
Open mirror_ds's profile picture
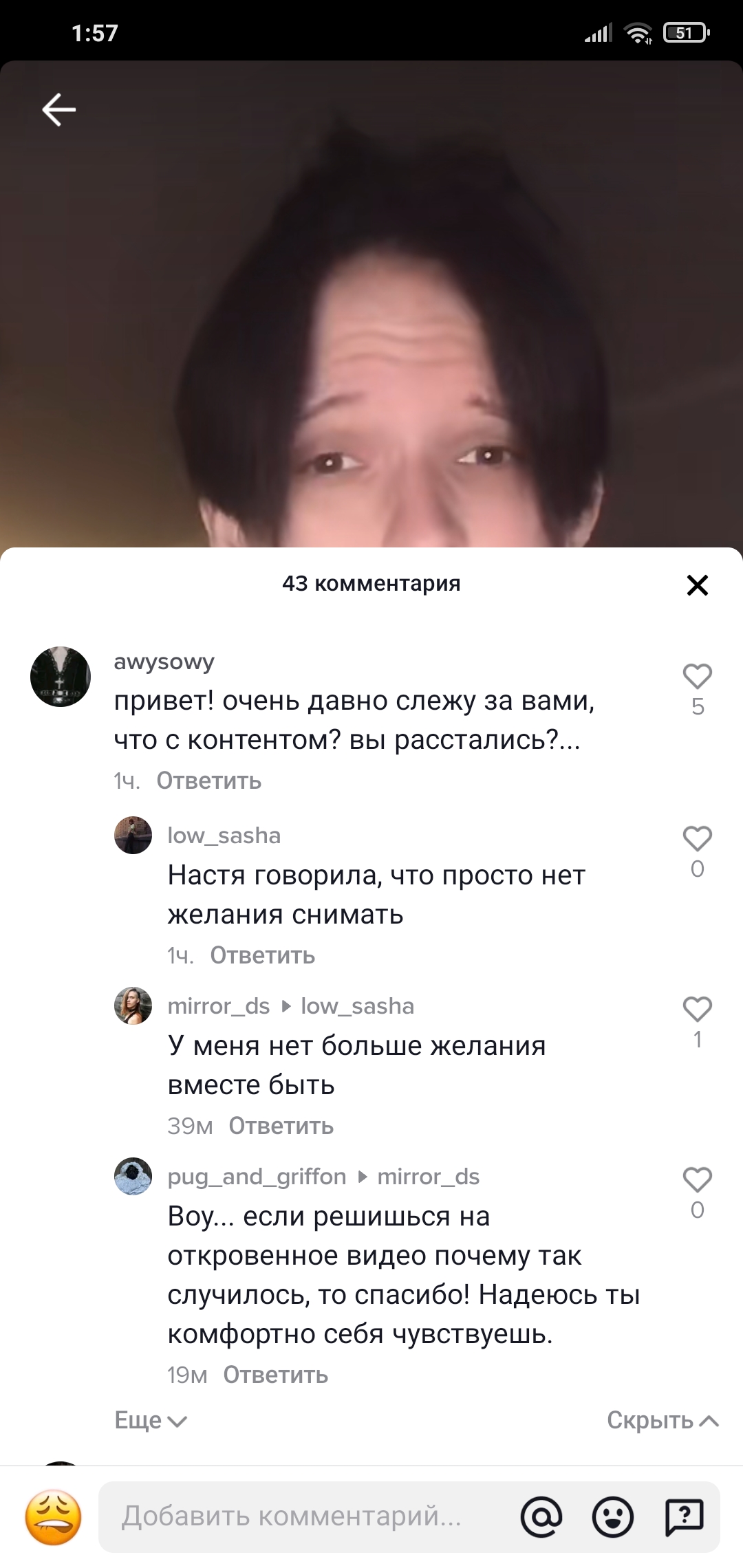pyautogui.click(x=133, y=1005)
